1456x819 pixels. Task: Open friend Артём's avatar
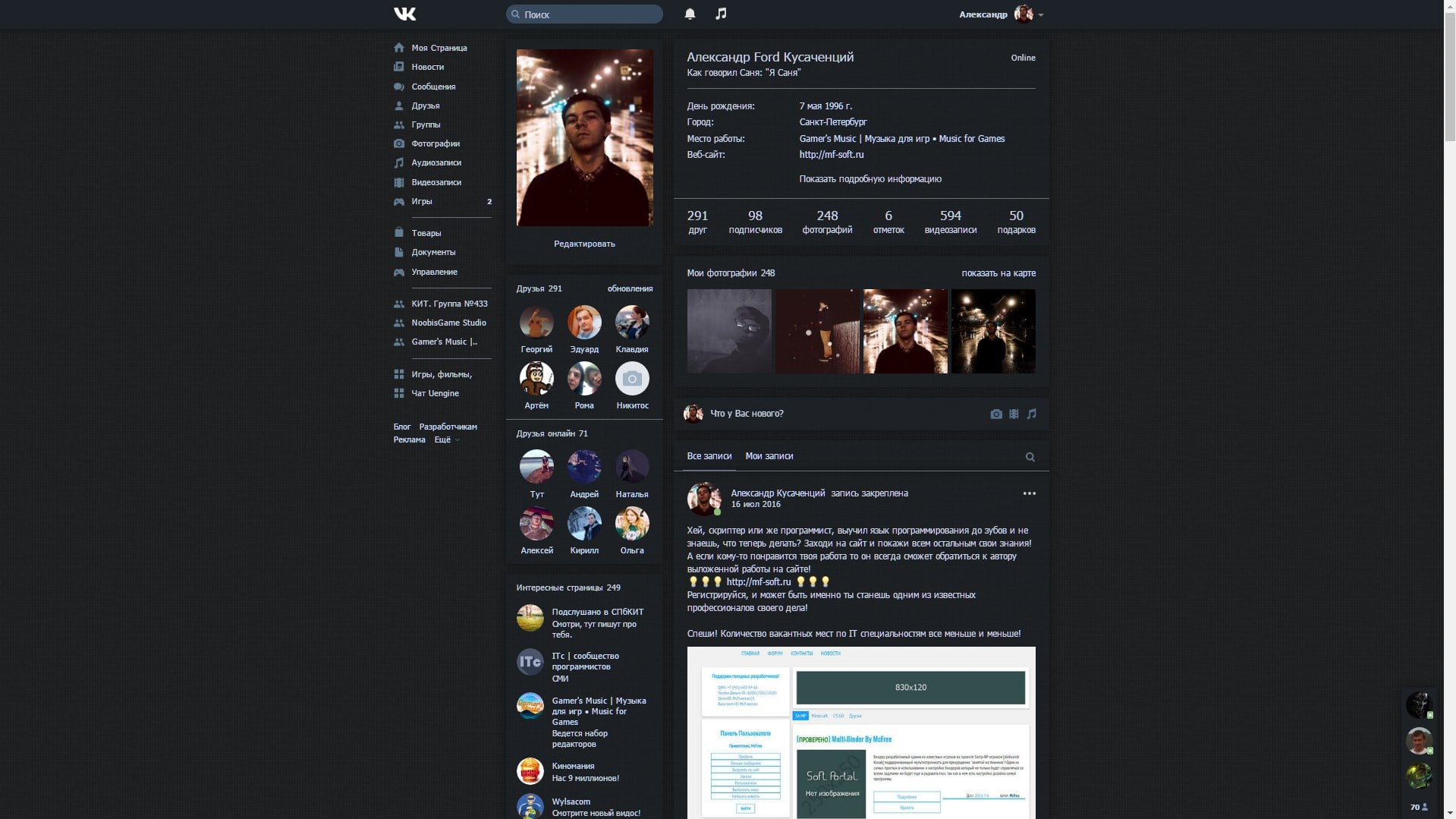pos(536,378)
